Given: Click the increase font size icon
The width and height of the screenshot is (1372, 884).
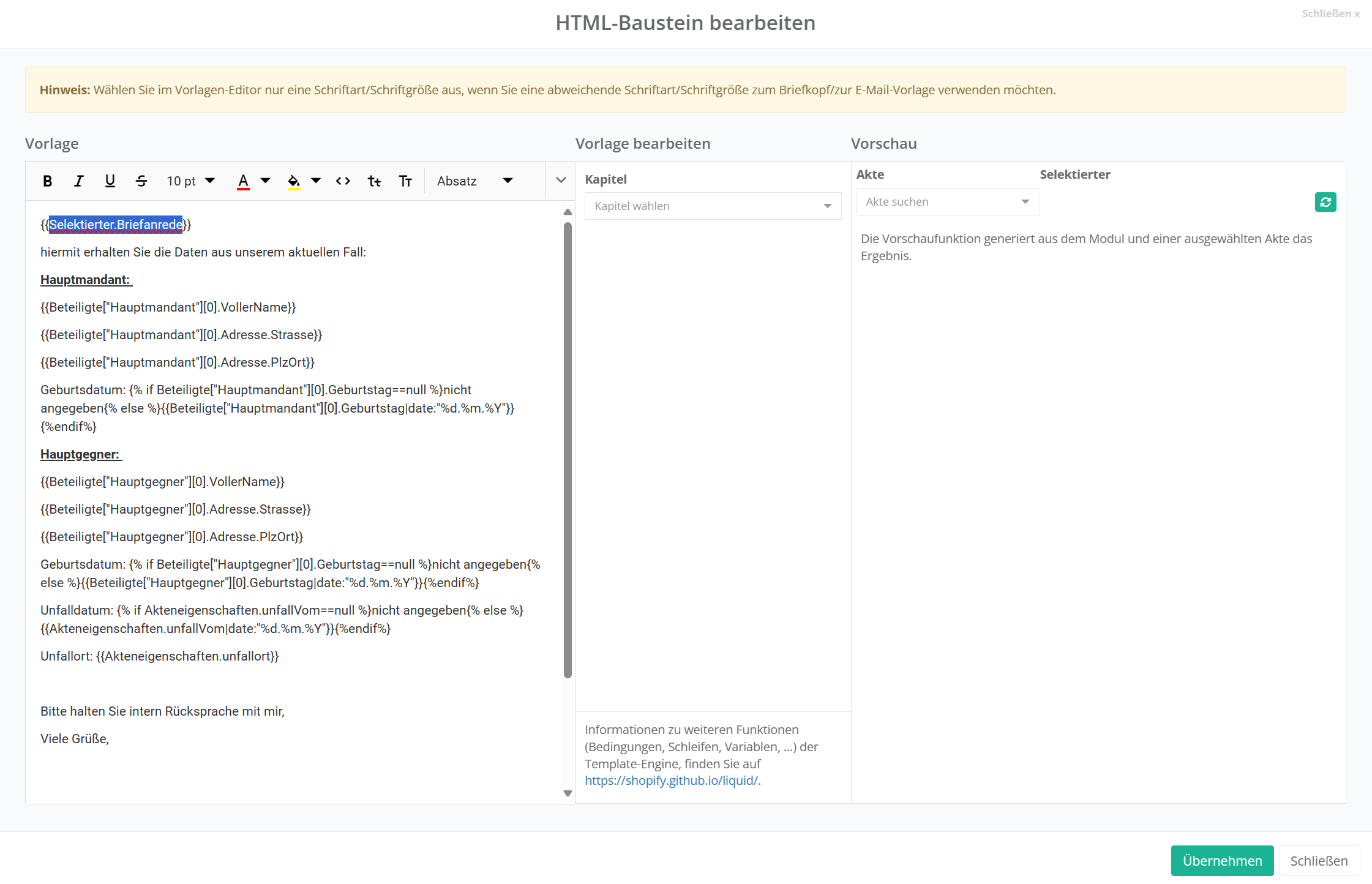Looking at the screenshot, I should tap(405, 181).
